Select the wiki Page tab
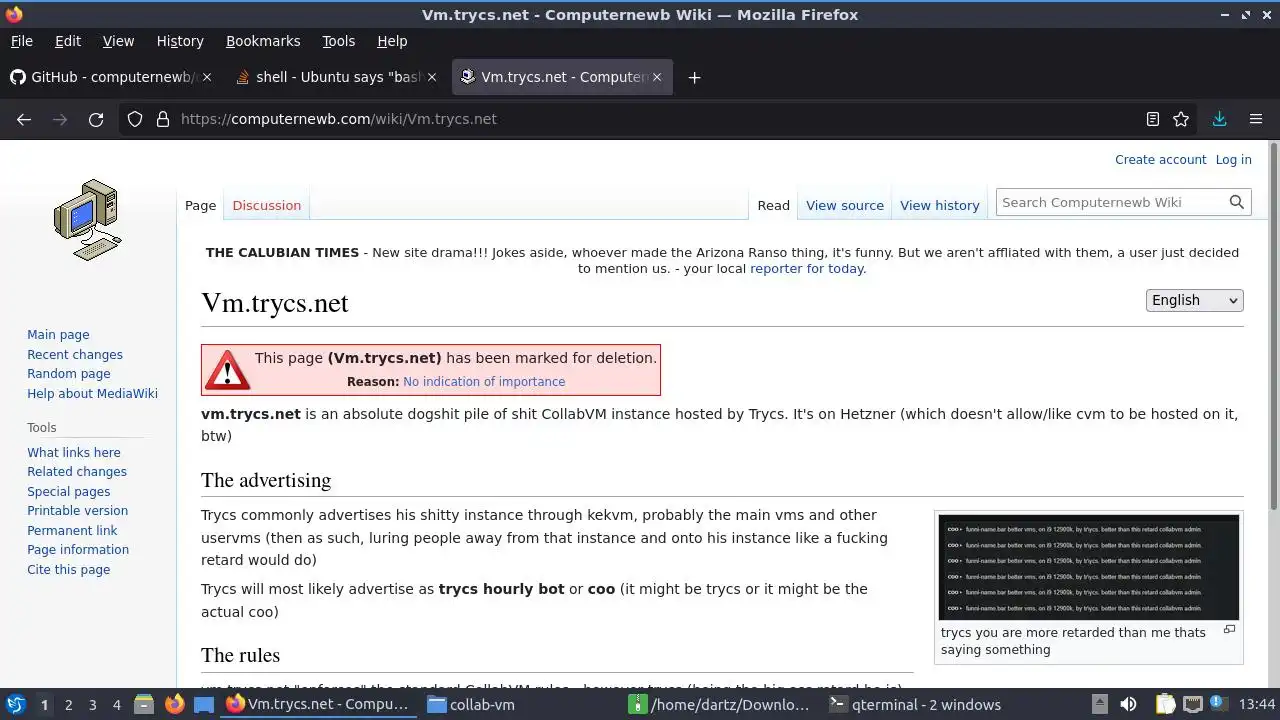The width and height of the screenshot is (1280, 720). (x=200, y=205)
